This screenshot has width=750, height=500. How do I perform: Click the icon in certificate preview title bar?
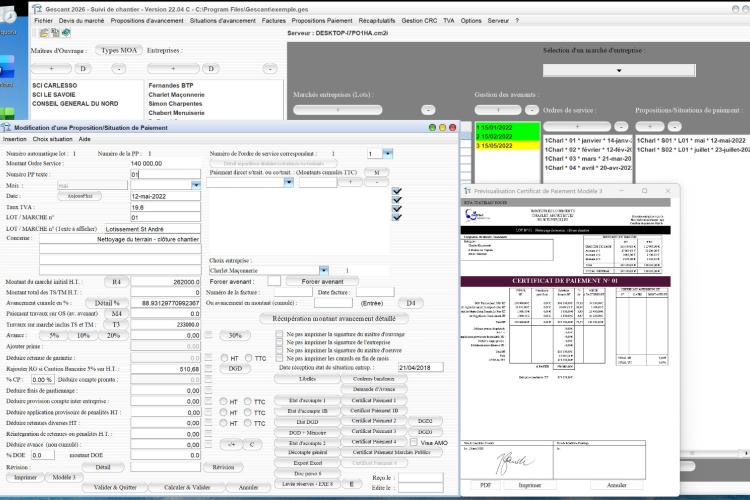[468, 191]
